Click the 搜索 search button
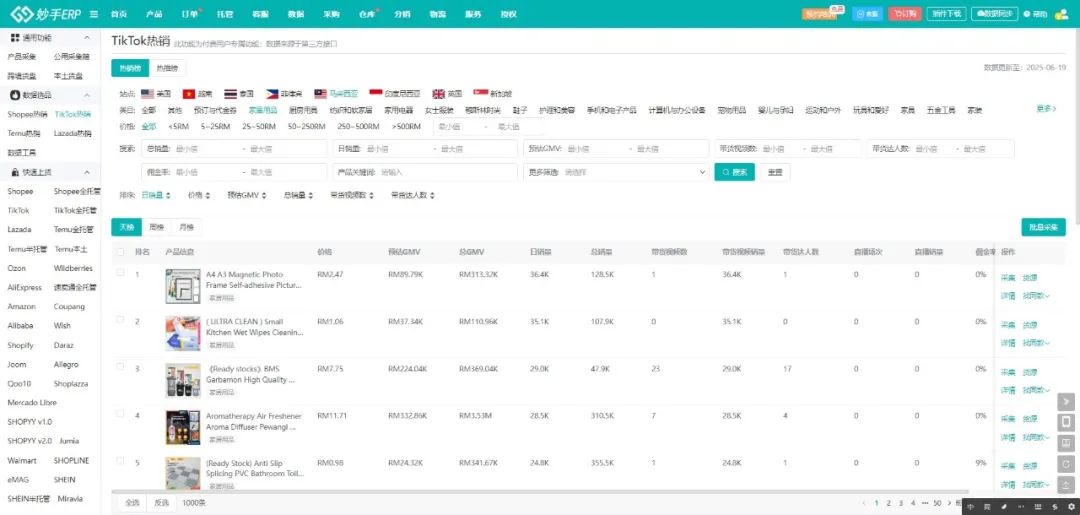This screenshot has width=1080, height=515. 734,172
